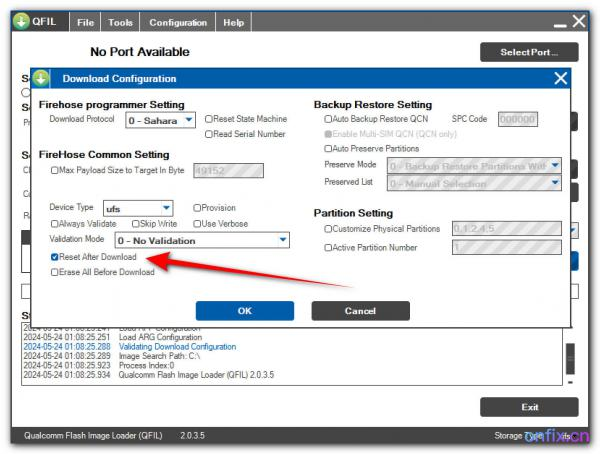600x454 pixels.
Task: Click the Image Search Path log line
Action: coord(160,356)
